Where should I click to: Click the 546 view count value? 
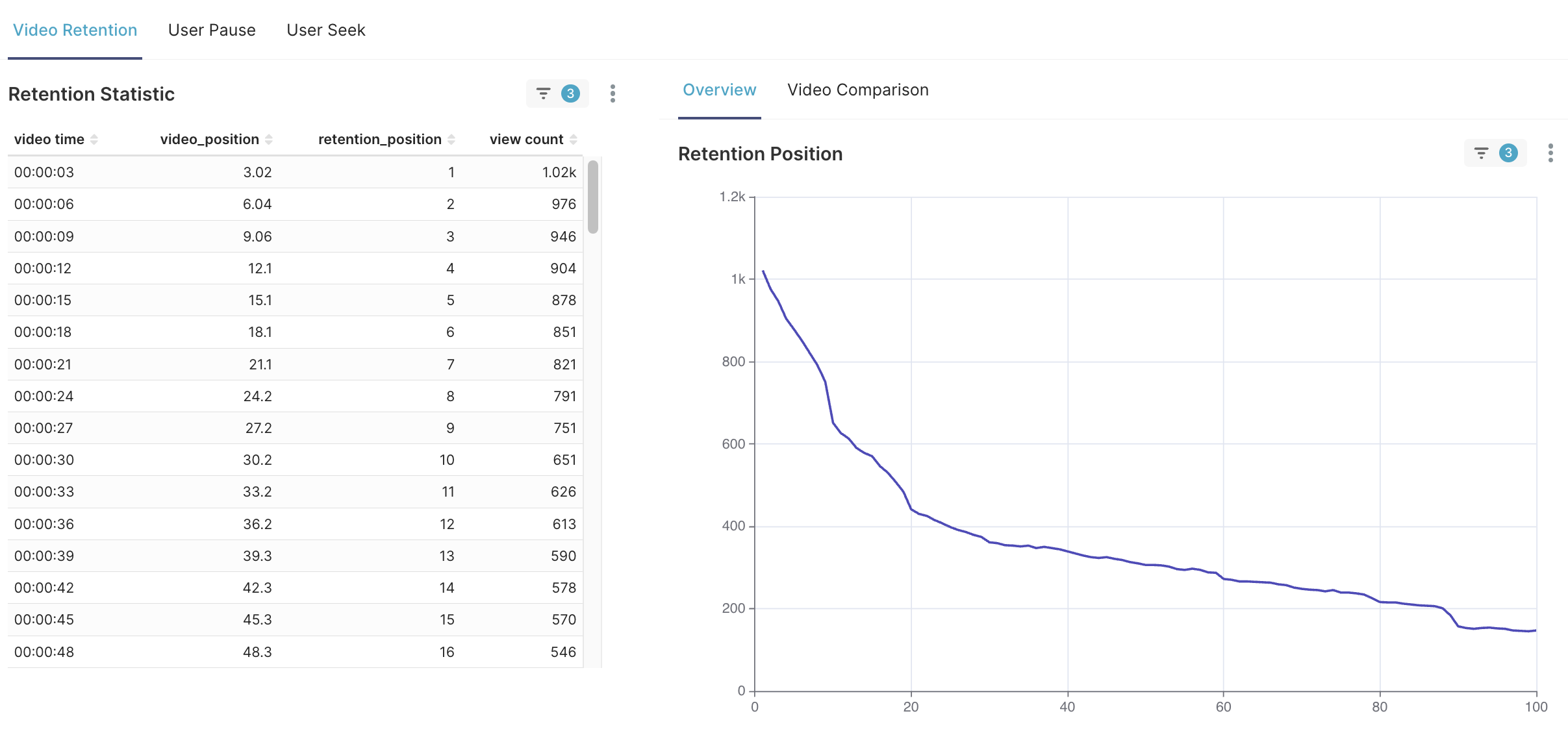(x=563, y=652)
